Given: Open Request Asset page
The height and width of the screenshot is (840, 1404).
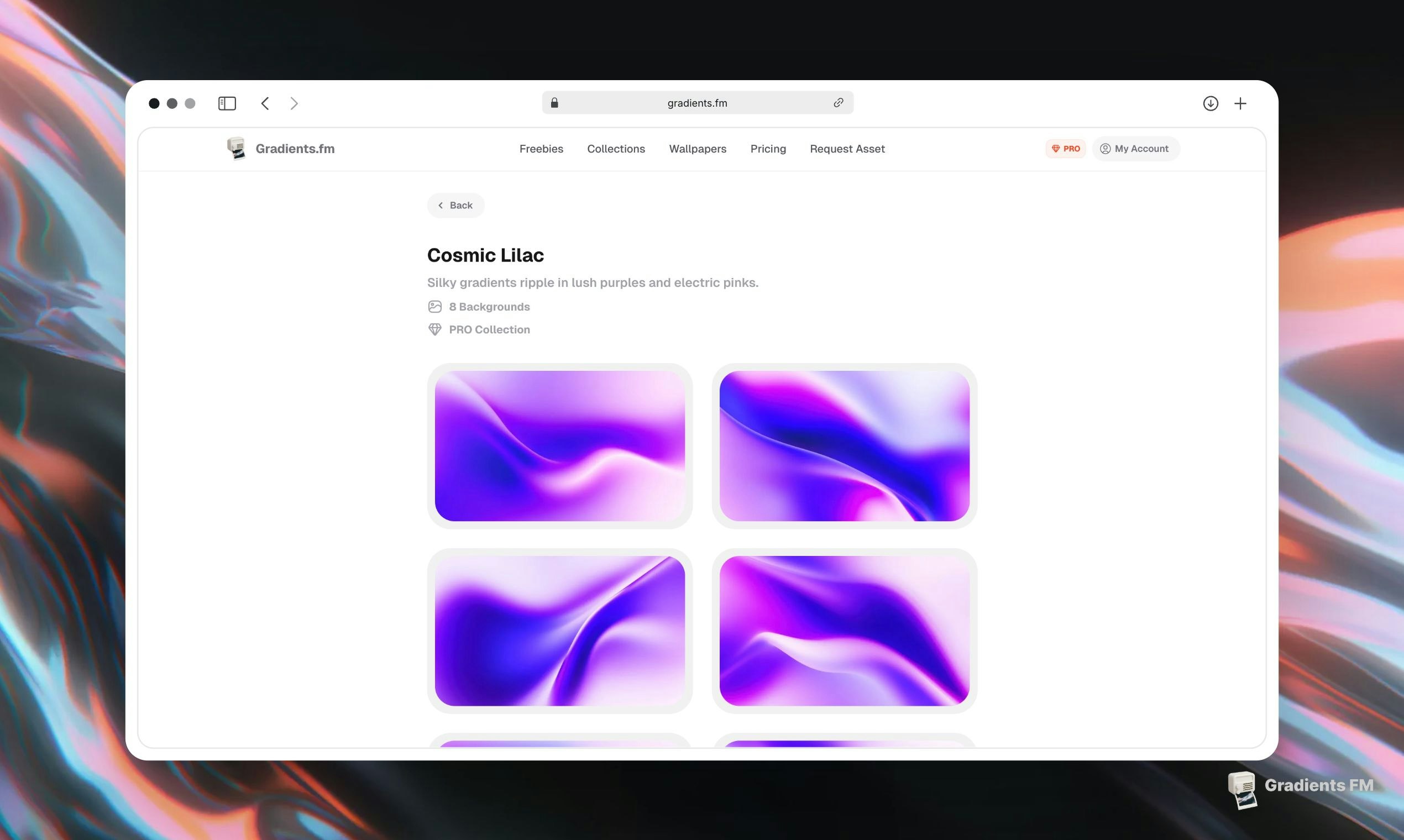Looking at the screenshot, I should 847,149.
